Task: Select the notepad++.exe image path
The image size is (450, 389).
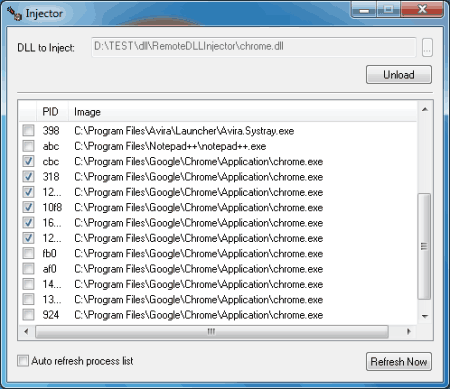Action: coord(170,146)
